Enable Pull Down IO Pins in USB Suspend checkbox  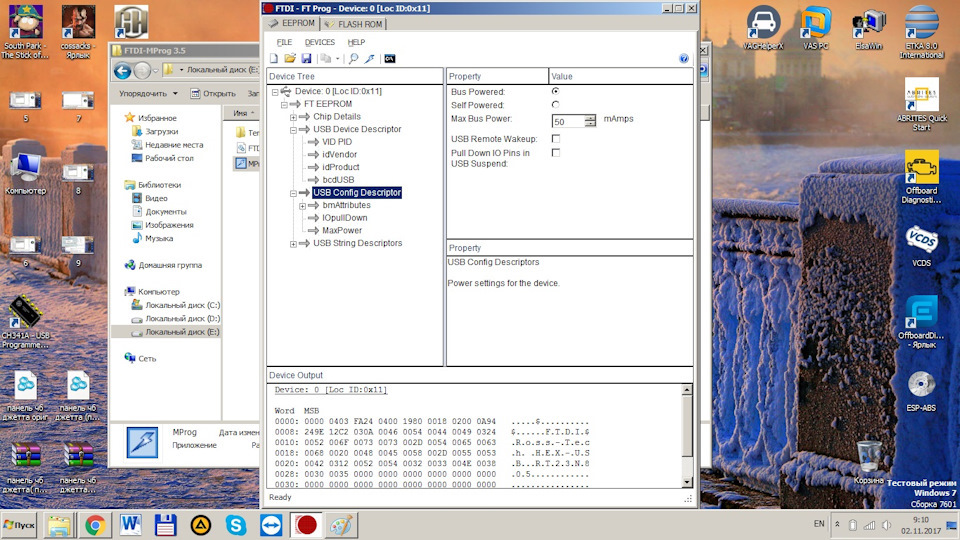pos(555,152)
